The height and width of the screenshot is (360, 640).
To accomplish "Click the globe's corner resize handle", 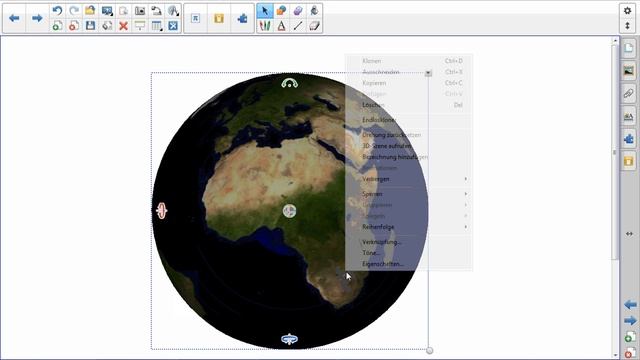I will [x=429, y=350].
